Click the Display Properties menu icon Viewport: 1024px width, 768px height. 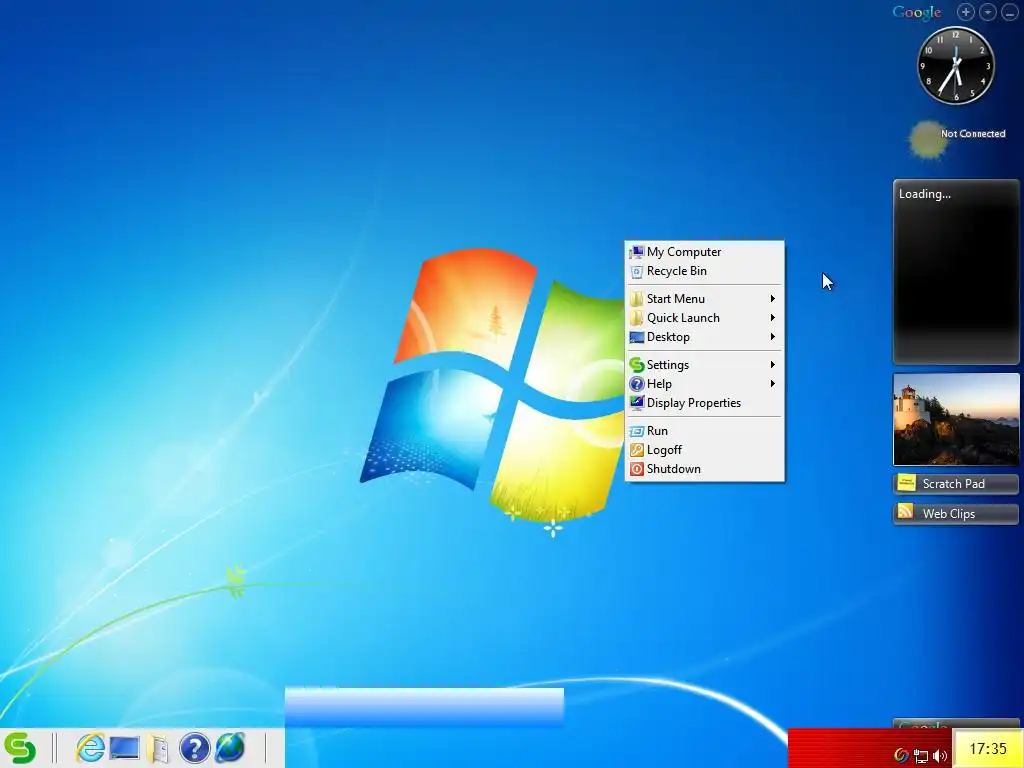click(637, 403)
